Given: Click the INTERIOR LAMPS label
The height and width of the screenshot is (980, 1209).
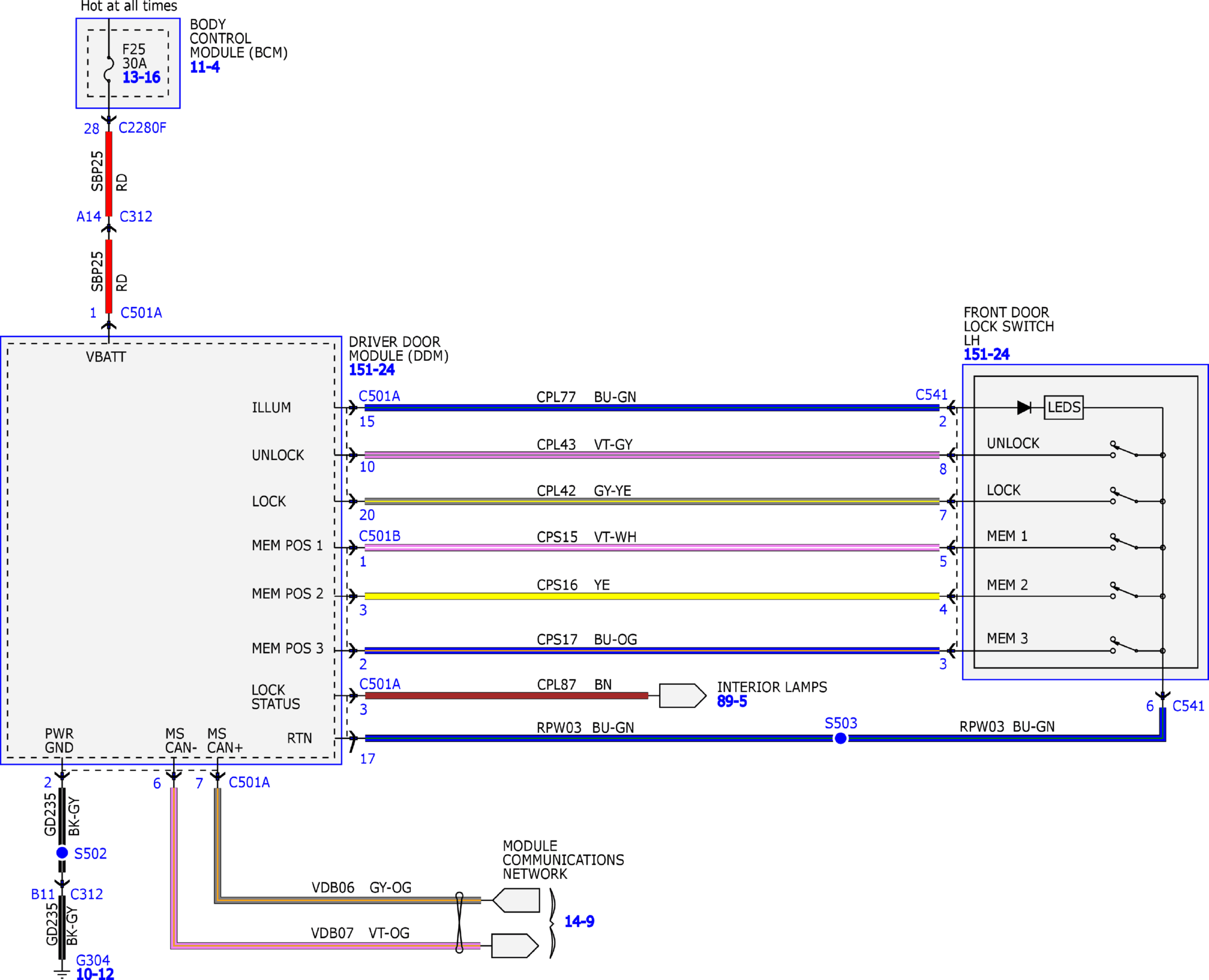Looking at the screenshot, I should click(772, 687).
